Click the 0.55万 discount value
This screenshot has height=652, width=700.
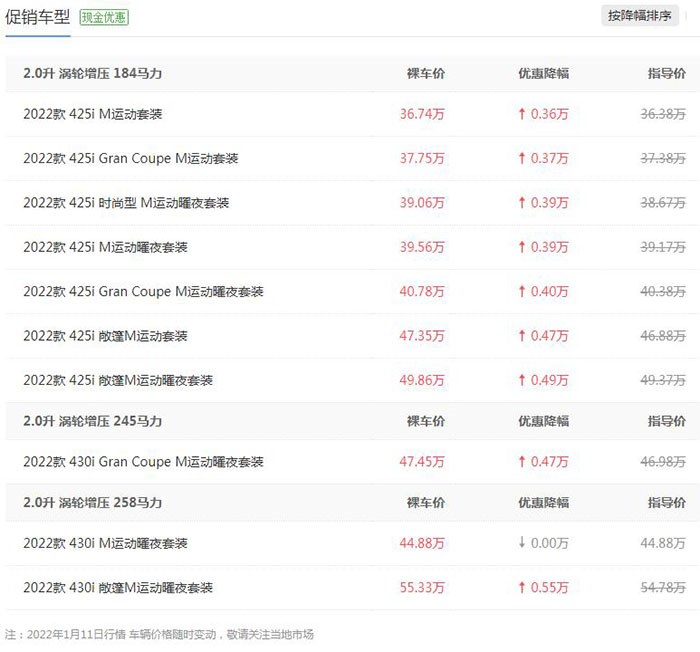pyautogui.click(x=550, y=587)
